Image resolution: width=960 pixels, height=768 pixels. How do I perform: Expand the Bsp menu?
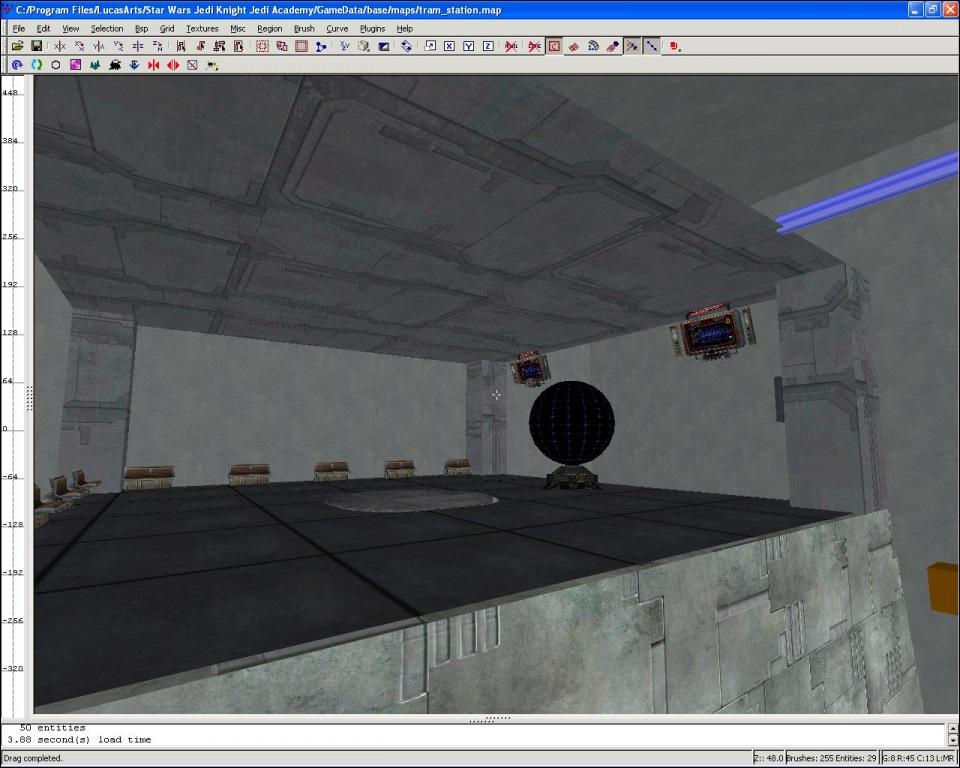pyautogui.click(x=141, y=29)
